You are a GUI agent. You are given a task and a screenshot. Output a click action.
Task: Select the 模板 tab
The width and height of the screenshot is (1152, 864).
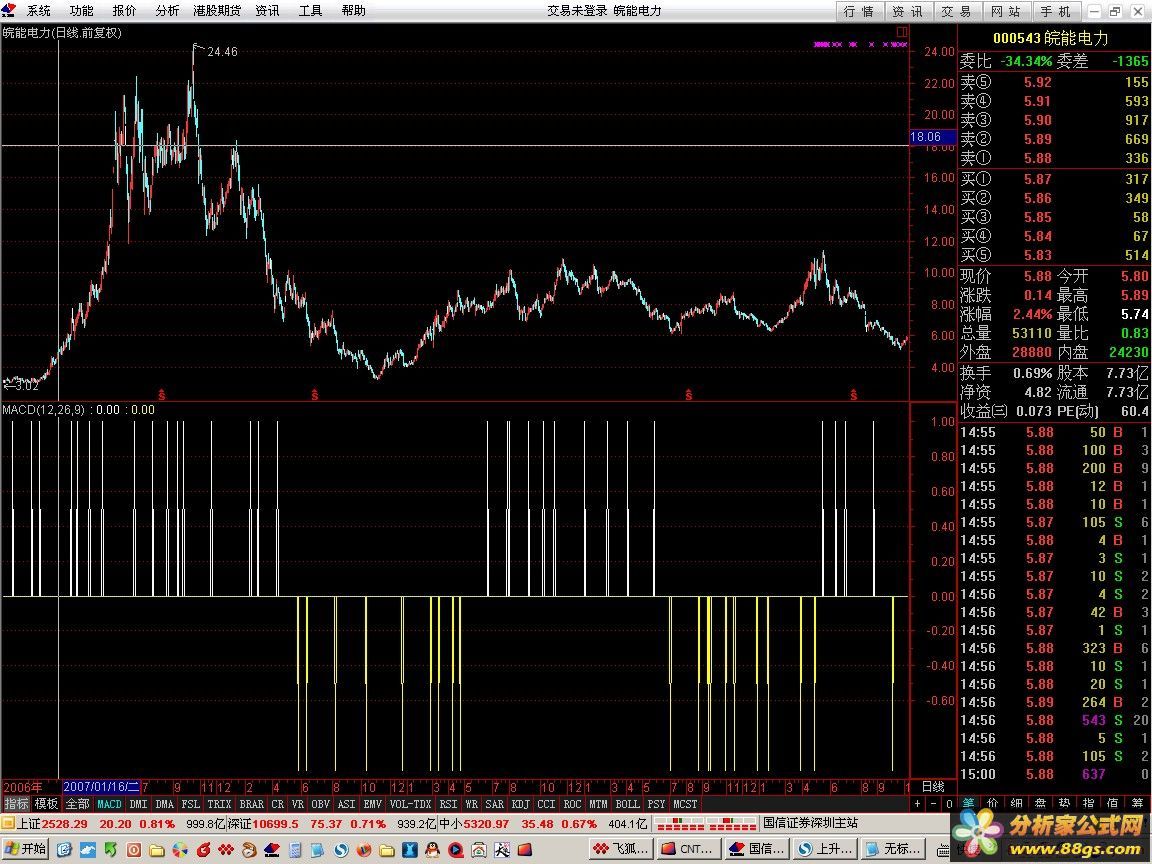[46, 804]
